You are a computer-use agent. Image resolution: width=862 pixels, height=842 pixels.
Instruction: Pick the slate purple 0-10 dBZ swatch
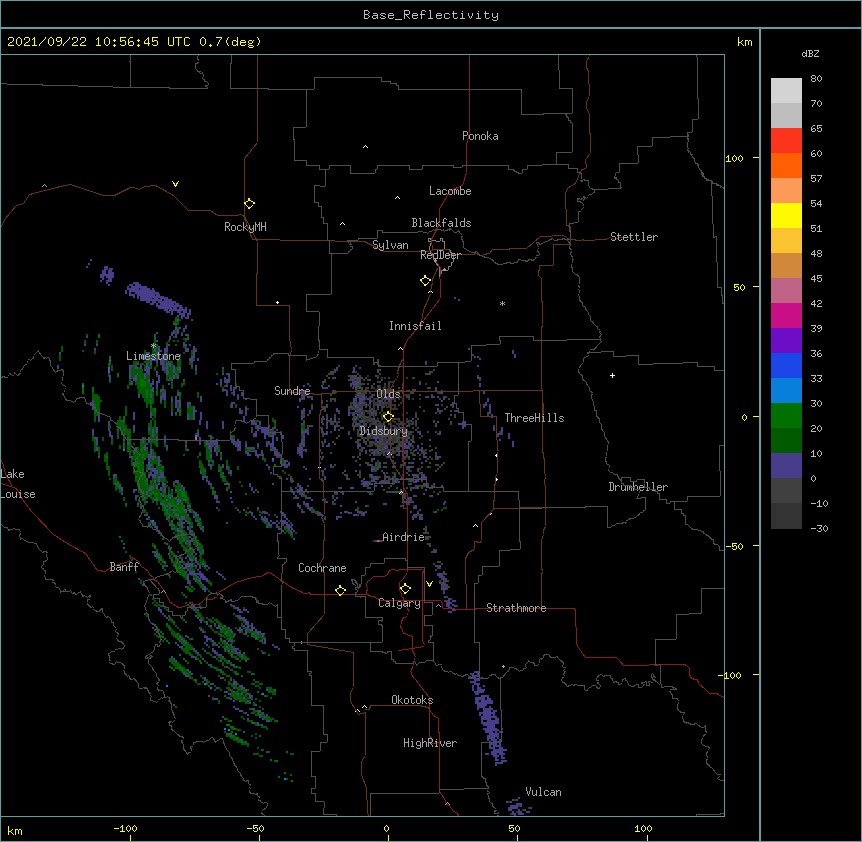[786, 466]
